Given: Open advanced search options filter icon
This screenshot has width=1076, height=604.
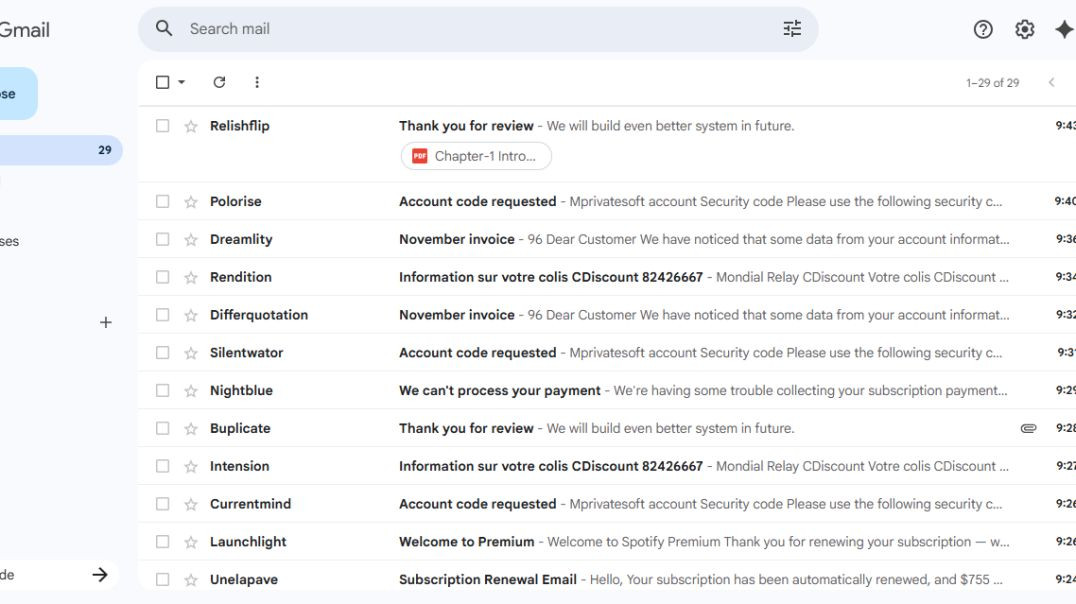Looking at the screenshot, I should pos(792,28).
